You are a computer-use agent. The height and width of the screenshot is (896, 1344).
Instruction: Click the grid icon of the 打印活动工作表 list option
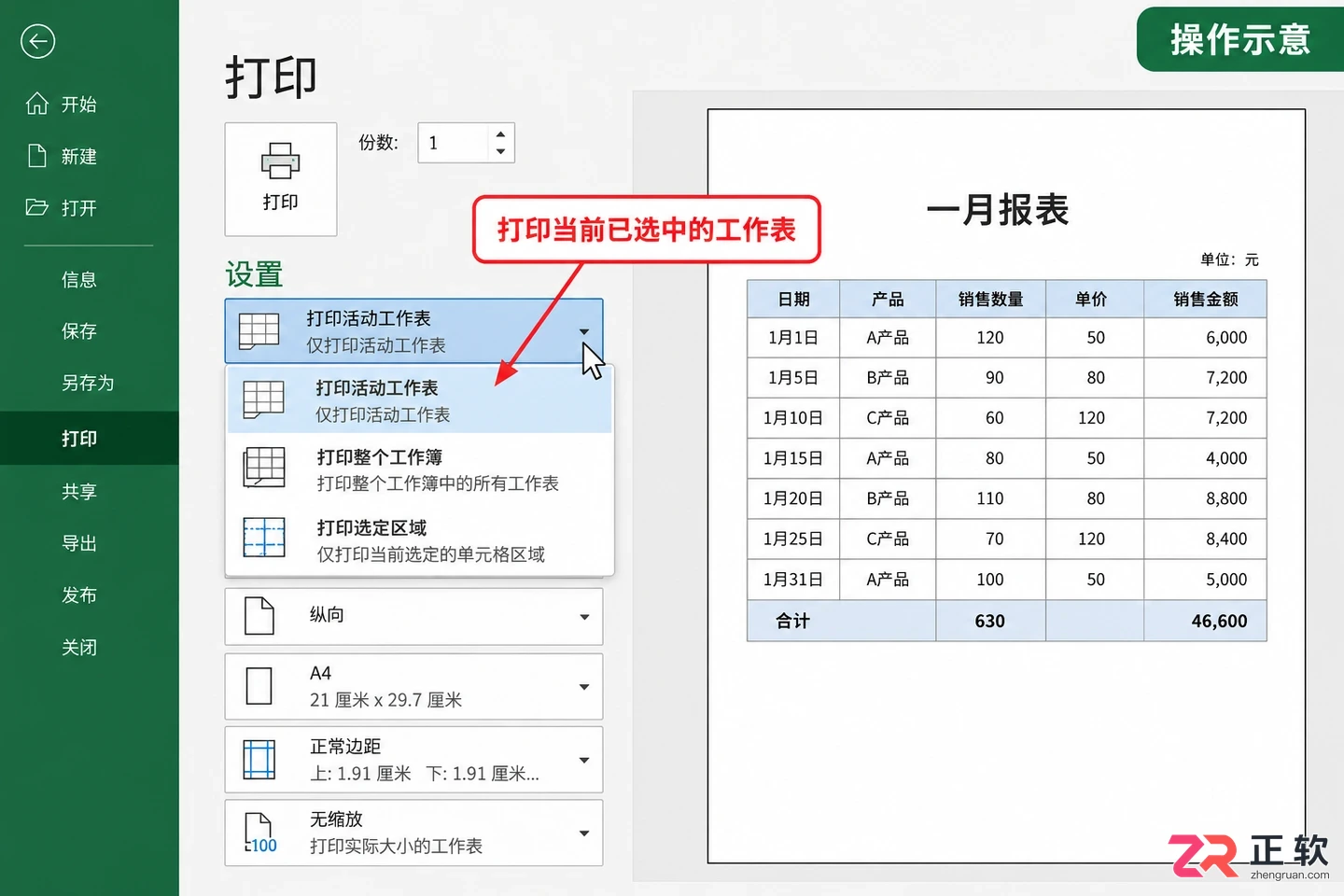tap(263, 399)
